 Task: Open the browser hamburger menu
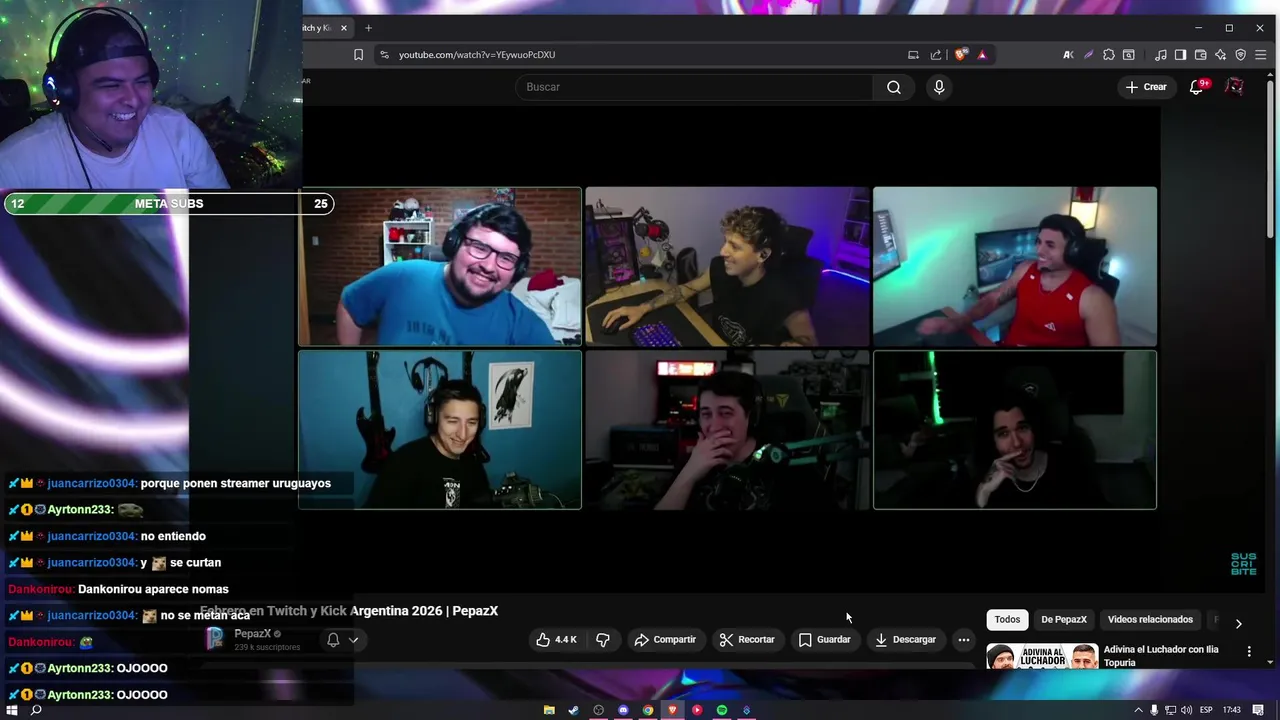[x=1260, y=55]
